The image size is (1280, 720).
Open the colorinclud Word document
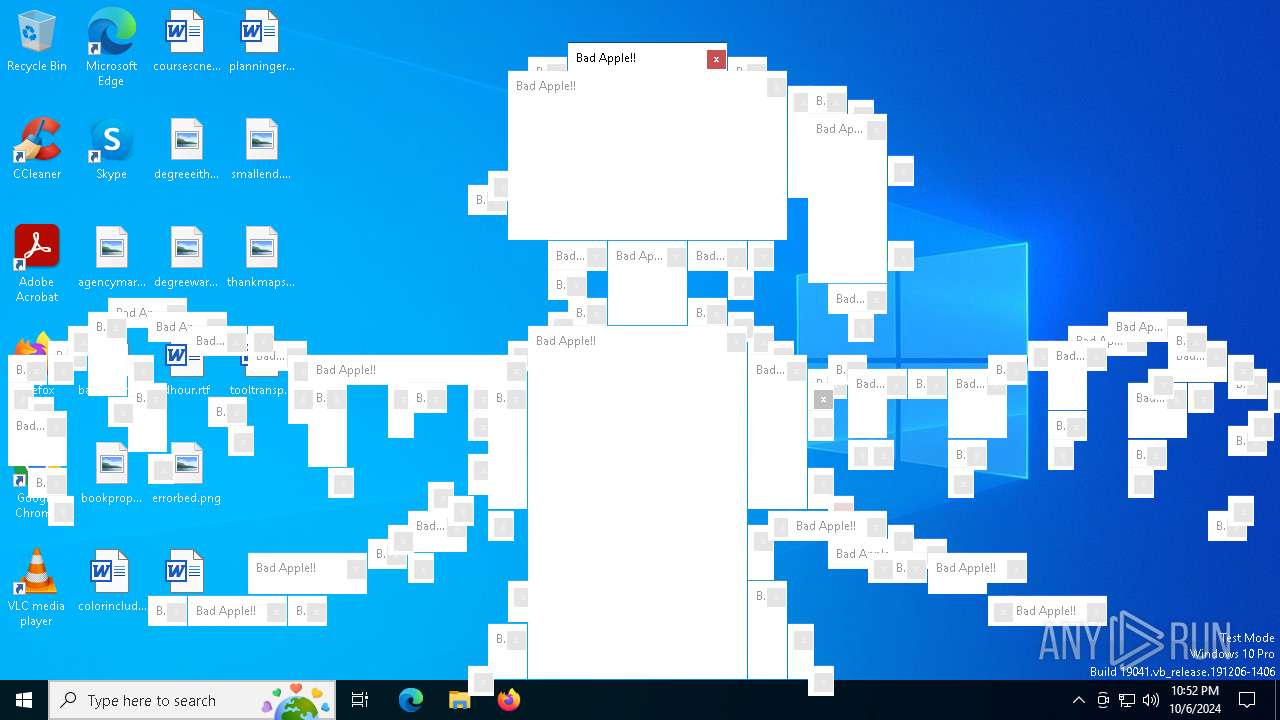coord(112,581)
